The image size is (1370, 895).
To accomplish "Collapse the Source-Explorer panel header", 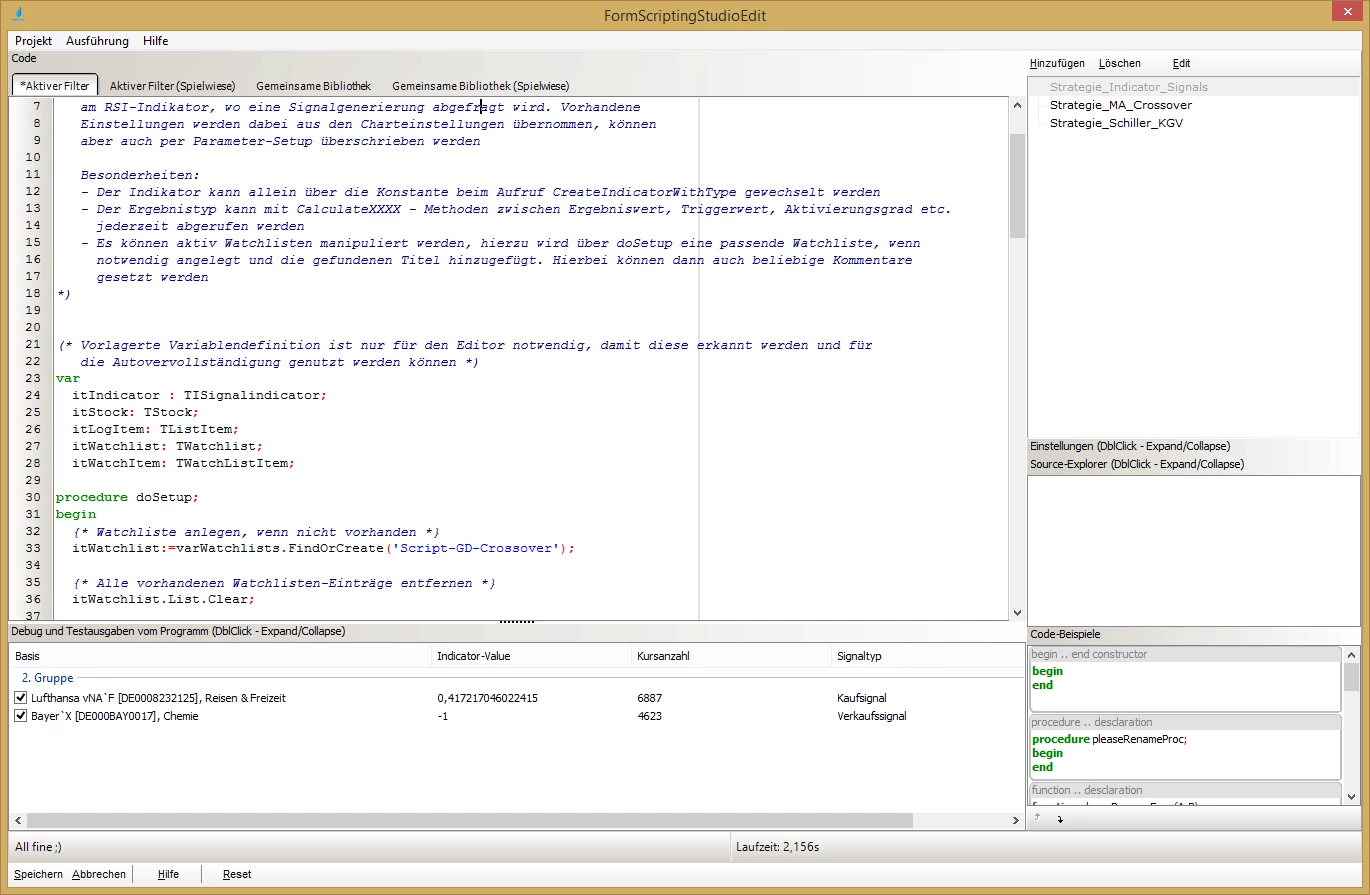I will pos(1193,464).
